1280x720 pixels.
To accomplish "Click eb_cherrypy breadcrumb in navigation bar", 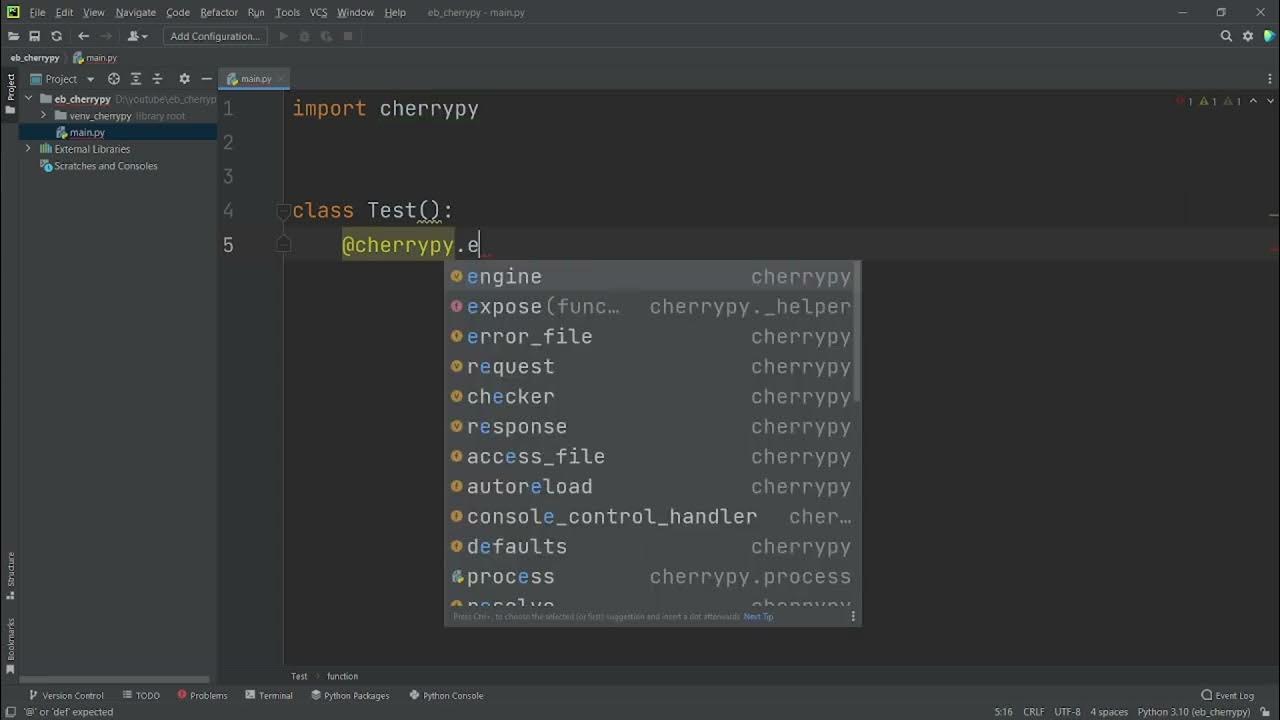I will (35, 58).
